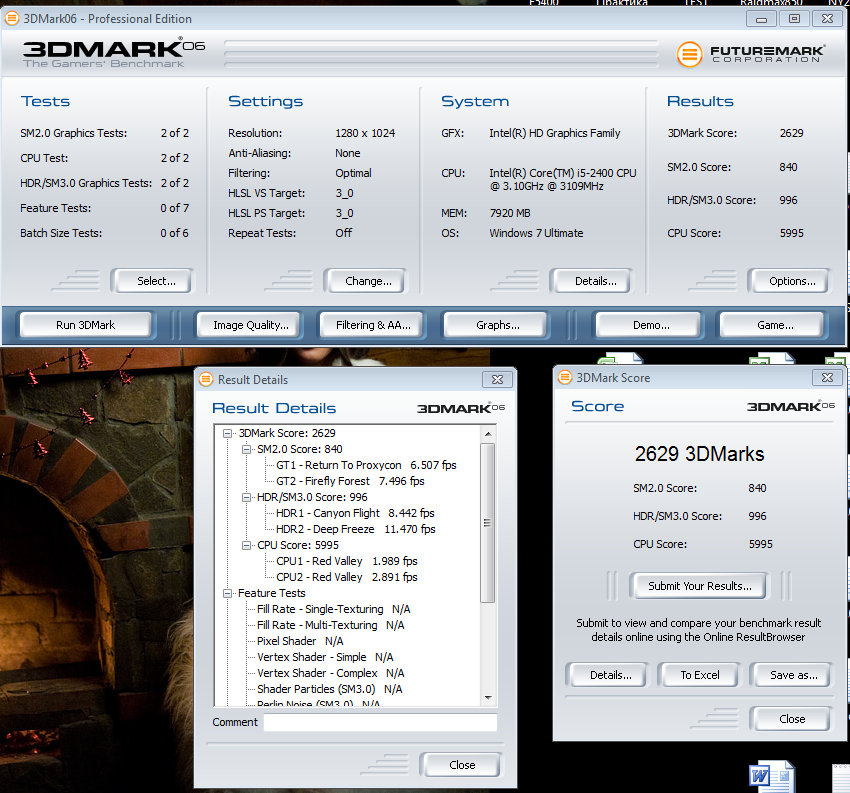850x793 pixels.
Task: Click the '2629 3DMarks' score heading
Action: point(699,454)
